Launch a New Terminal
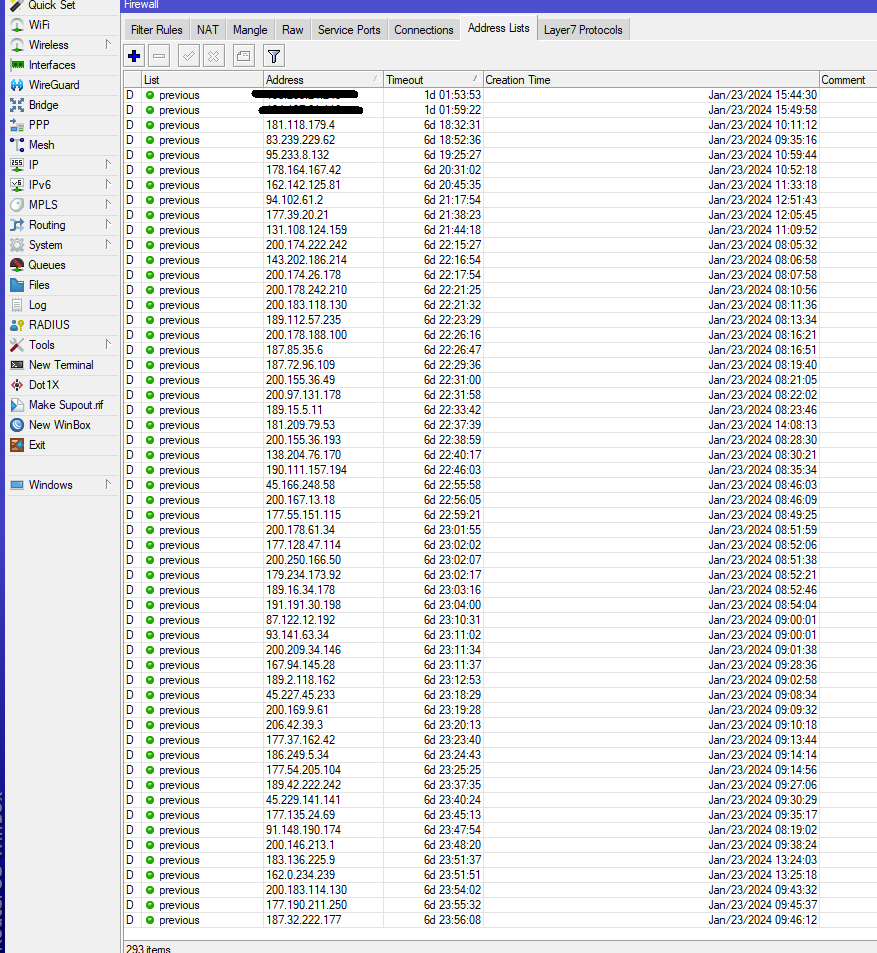 point(58,365)
